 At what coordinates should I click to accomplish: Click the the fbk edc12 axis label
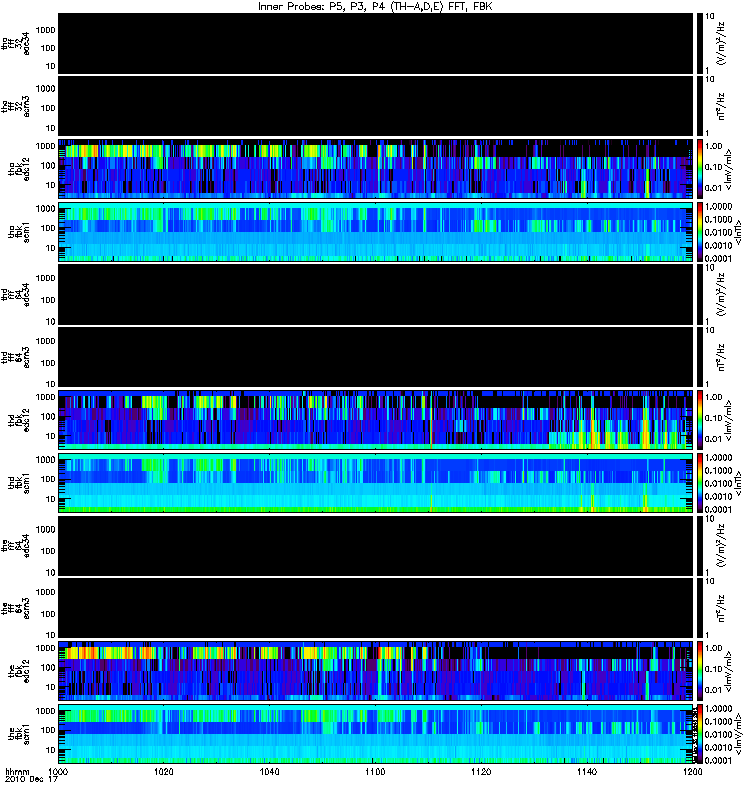click(x=19, y=670)
